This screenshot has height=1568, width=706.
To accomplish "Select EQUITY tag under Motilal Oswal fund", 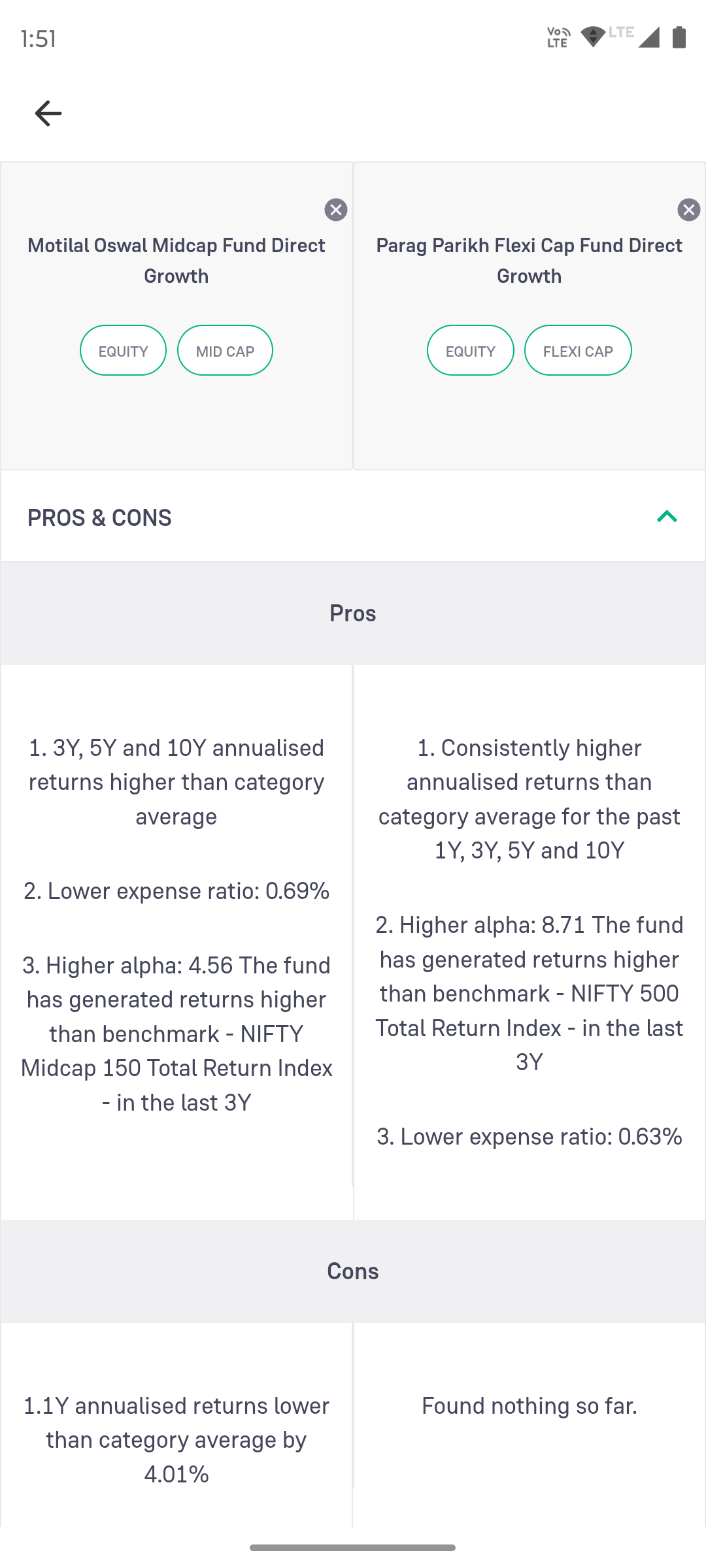I will 123,351.
